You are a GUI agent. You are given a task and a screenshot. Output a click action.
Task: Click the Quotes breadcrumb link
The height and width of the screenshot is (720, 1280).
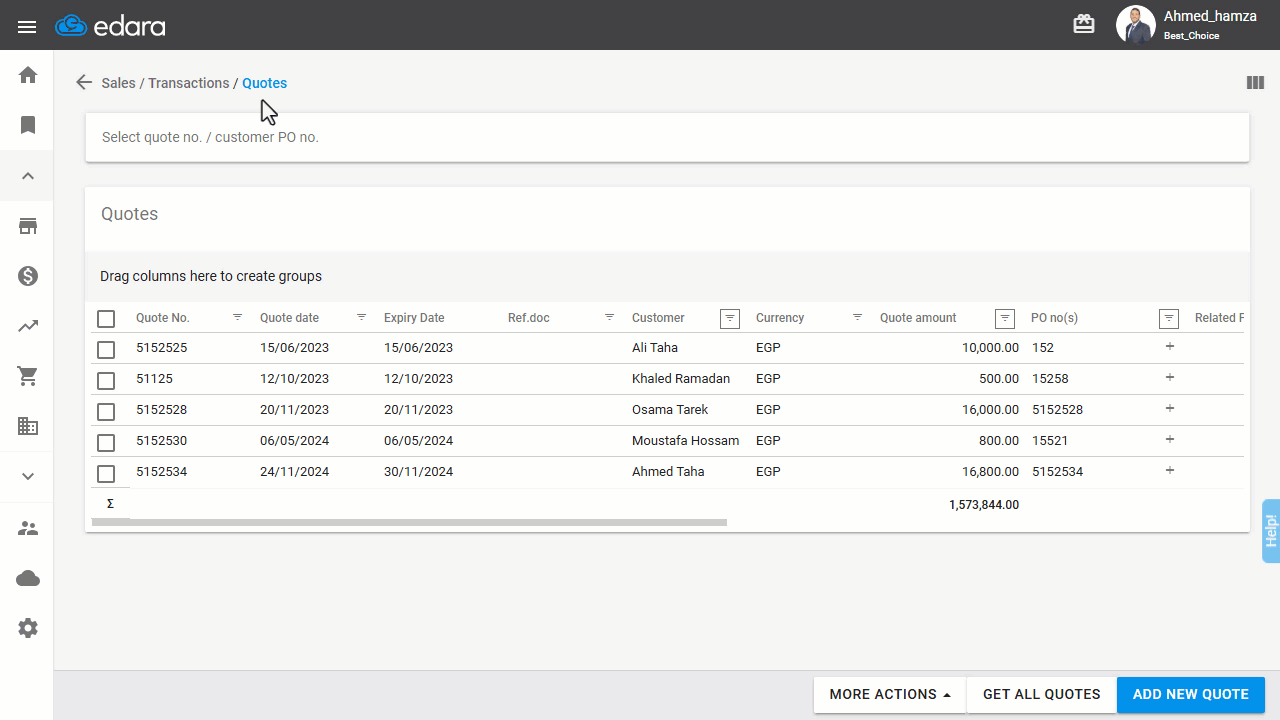[x=265, y=83]
